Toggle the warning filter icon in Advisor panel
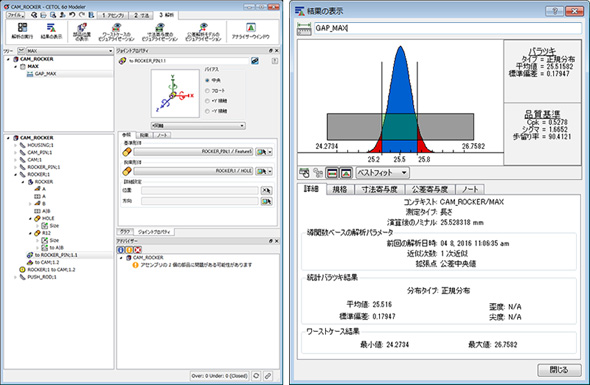The height and width of the screenshot is (385, 590). [x=129, y=250]
